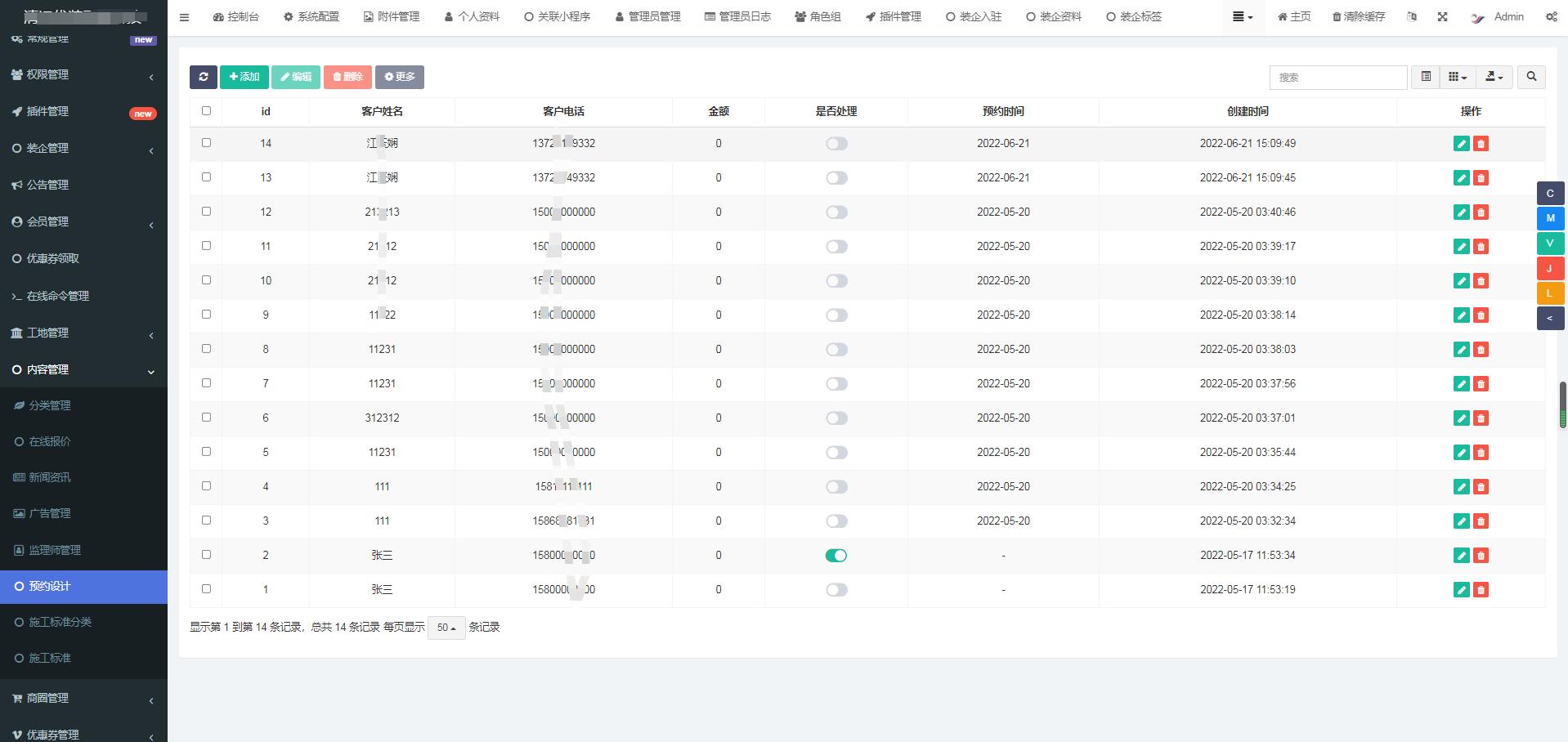
Task: Switch the table to card view icon
Action: click(1426, 77)
